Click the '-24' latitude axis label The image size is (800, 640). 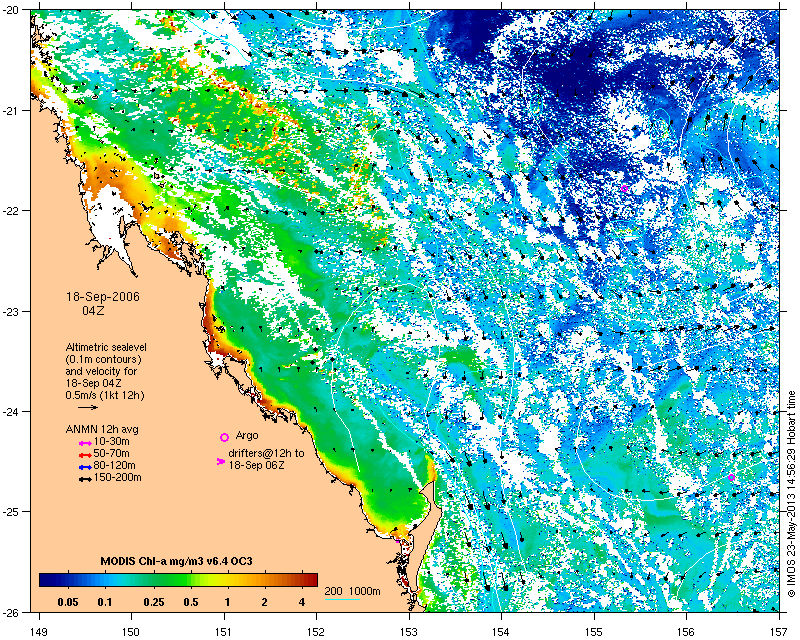click(x=12, y=411)
